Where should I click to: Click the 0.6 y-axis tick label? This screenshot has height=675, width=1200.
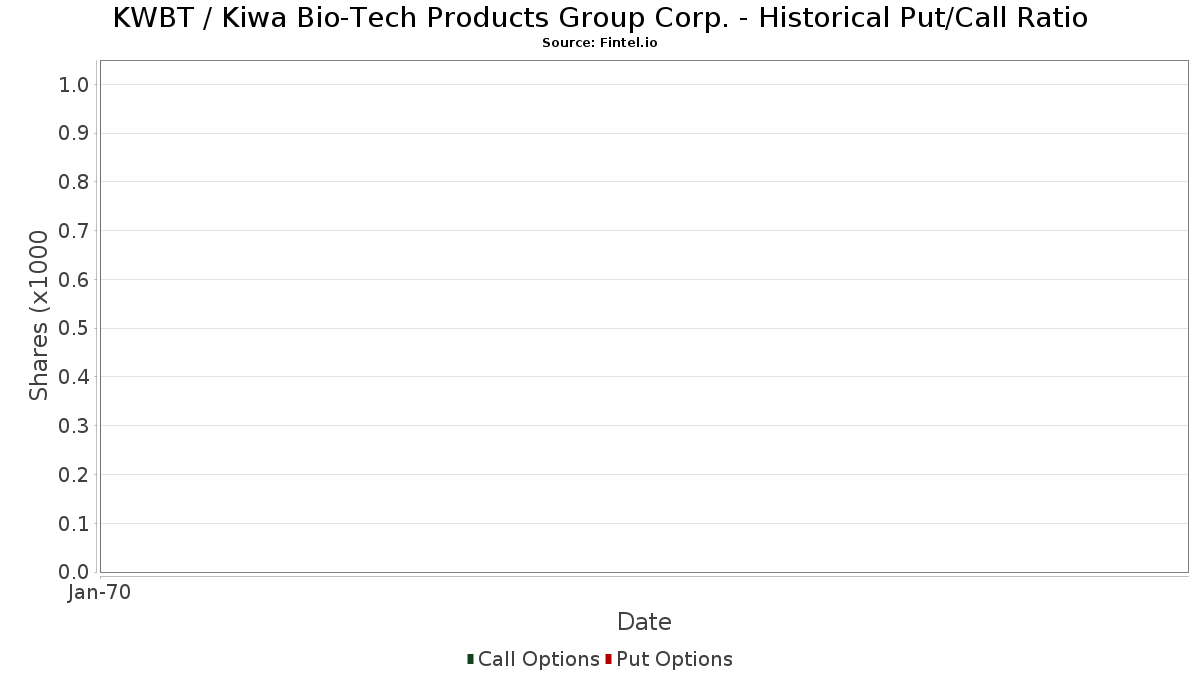[x=74, y=280]
